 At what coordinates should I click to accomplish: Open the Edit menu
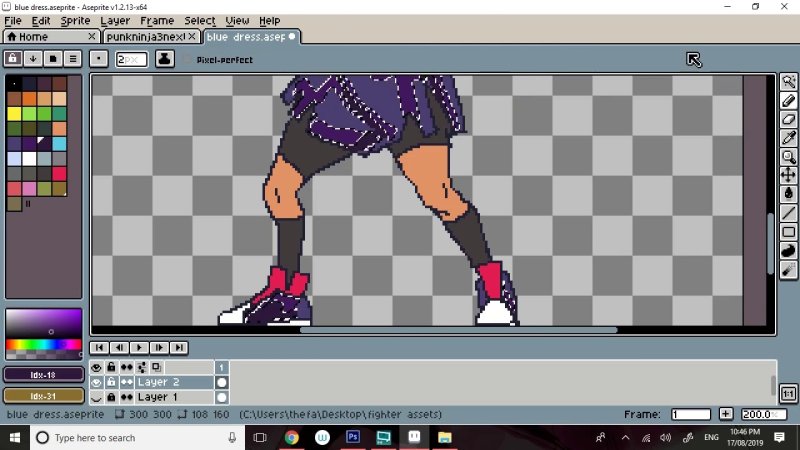click(41, 21)
